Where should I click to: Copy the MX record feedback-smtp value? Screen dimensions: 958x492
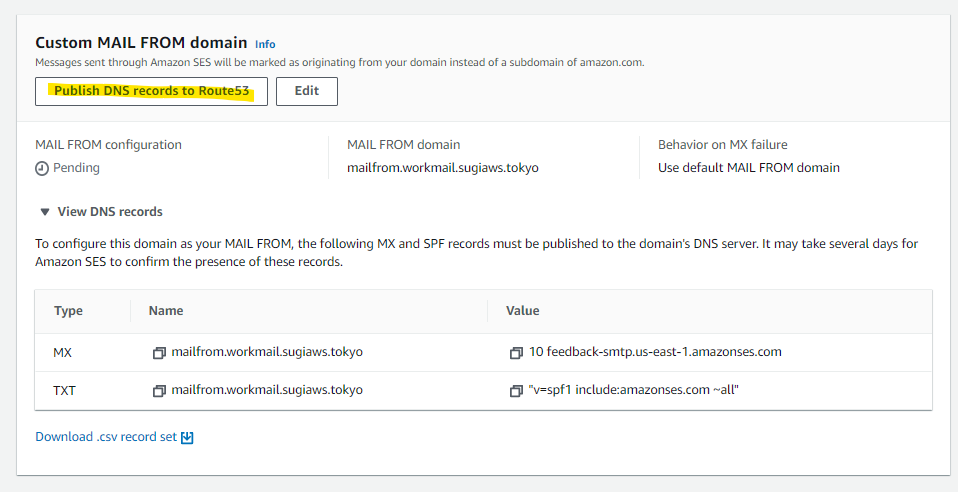(516, 353)
